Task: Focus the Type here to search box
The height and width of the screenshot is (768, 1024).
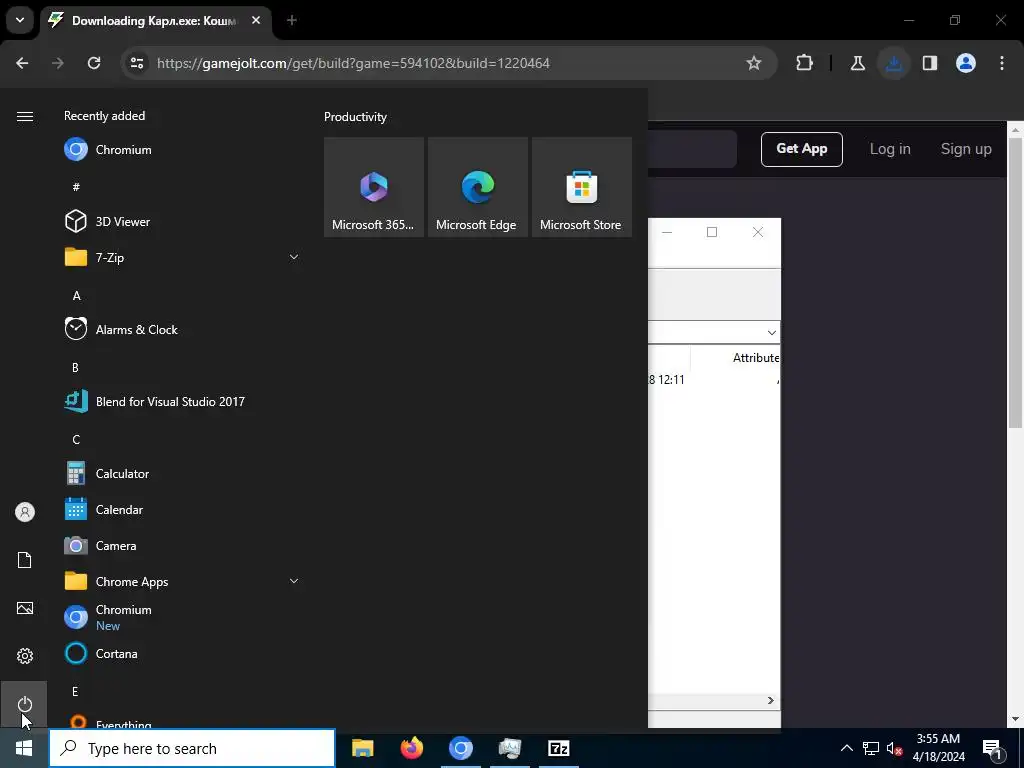Action: point(192,748)
